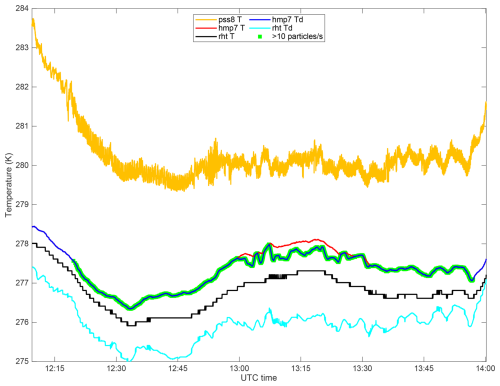This screenshot has height=386, width=500.
Task: Click the 276 y-axis tick label
Action: click(x=22, y=322)
